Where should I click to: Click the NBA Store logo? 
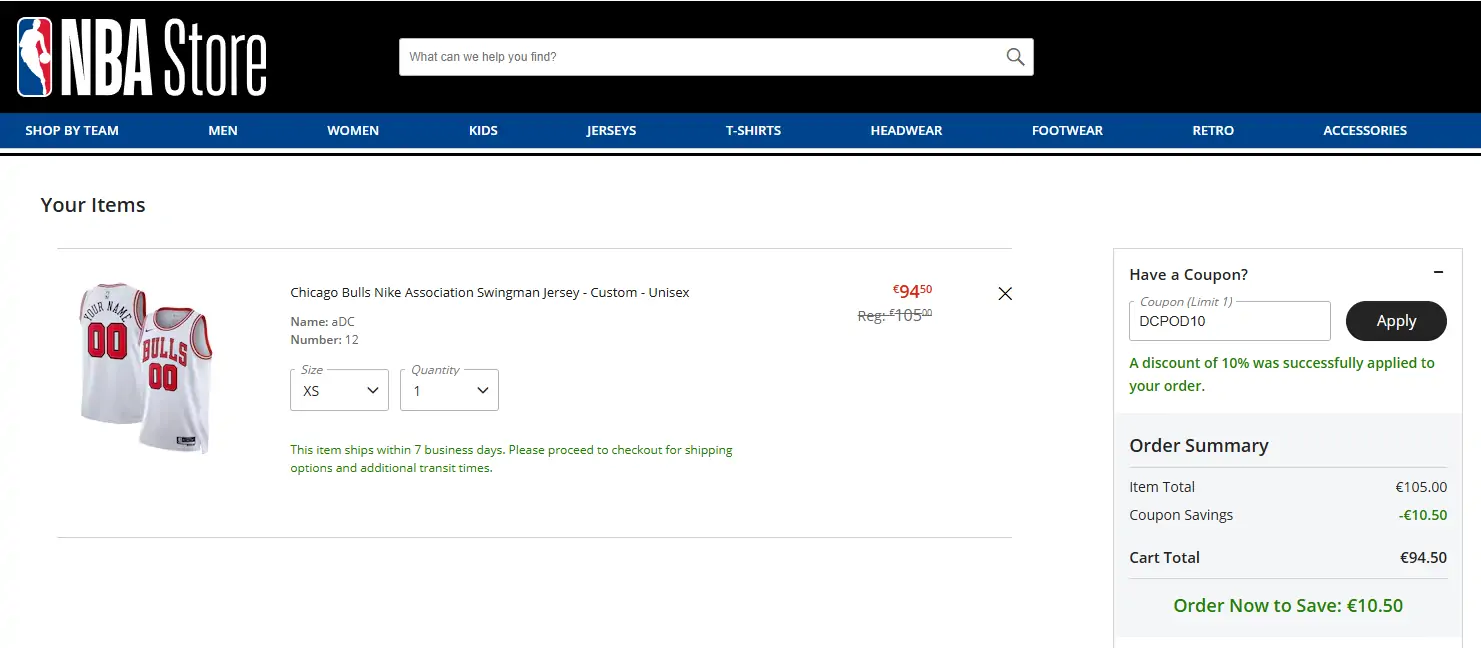click(142, 57)
